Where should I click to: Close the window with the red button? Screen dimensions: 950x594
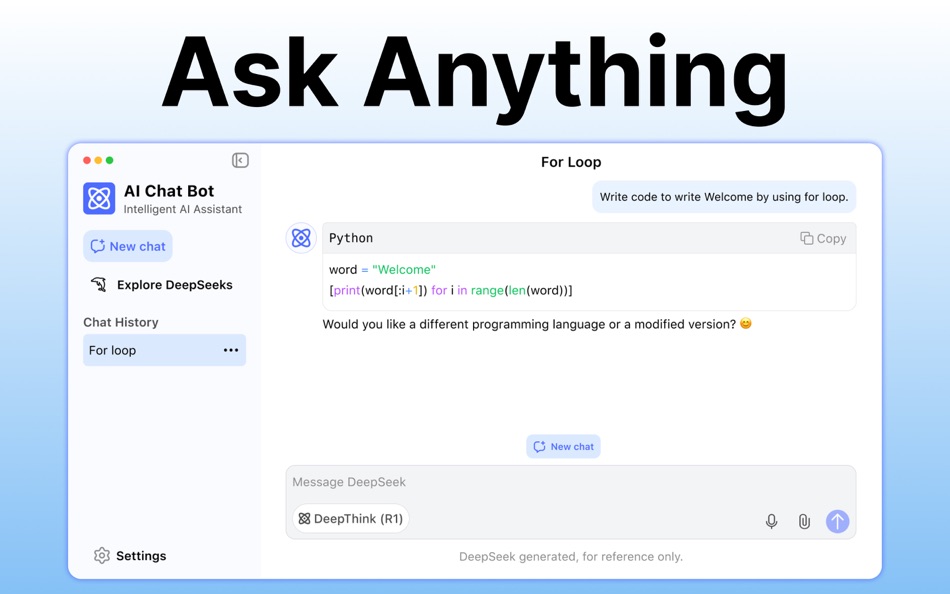click(x=87, y=161)
